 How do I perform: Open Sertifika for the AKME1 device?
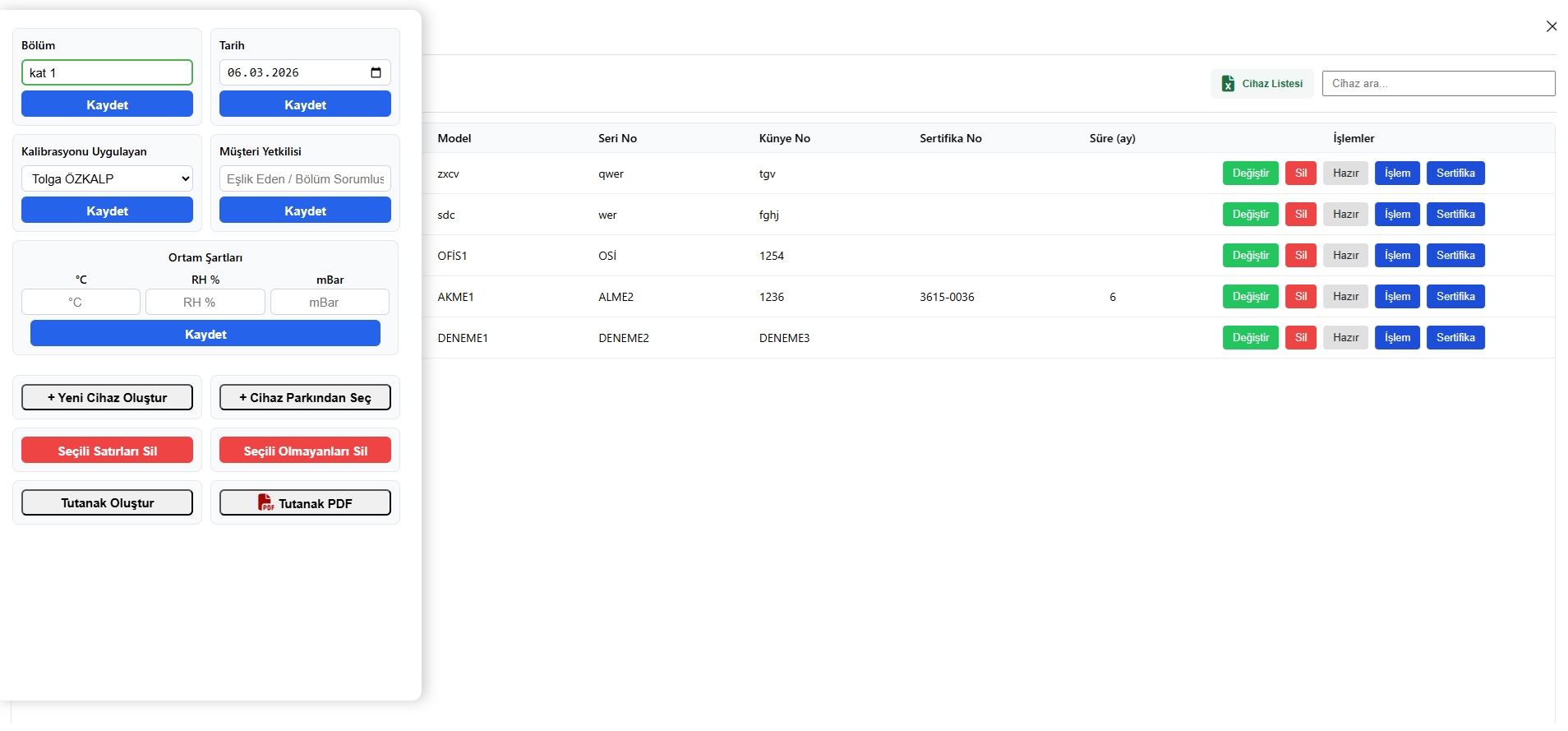1455,297
